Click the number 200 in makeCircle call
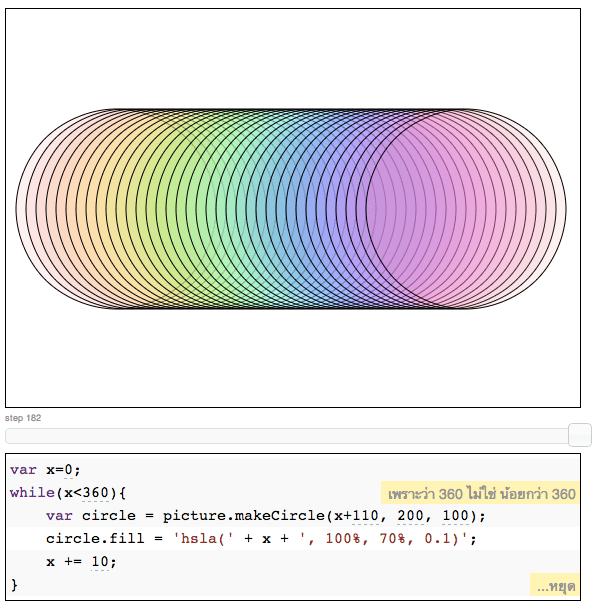 pos(411,516)
